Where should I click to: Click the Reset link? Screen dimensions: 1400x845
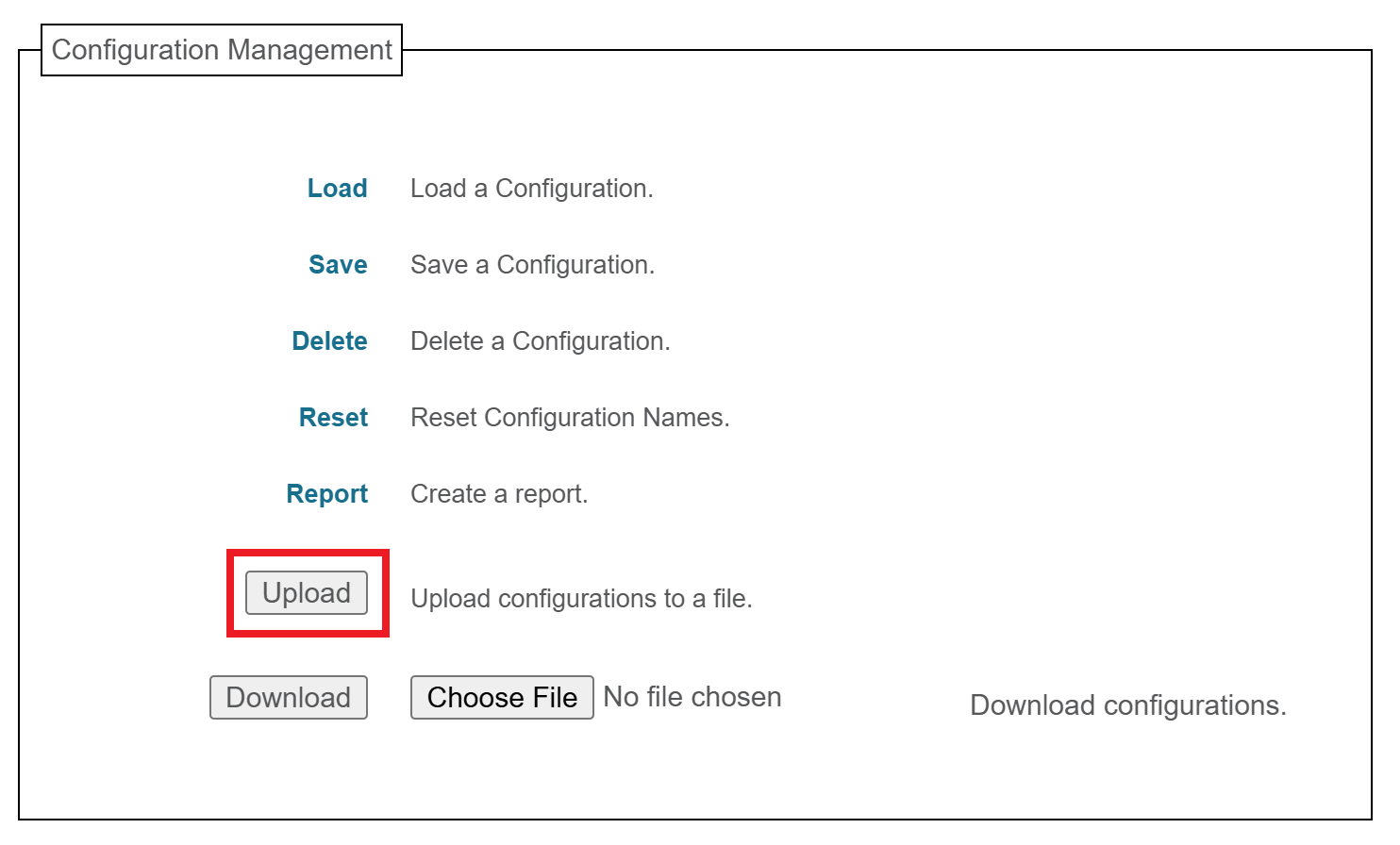click(x=333, y=418)
